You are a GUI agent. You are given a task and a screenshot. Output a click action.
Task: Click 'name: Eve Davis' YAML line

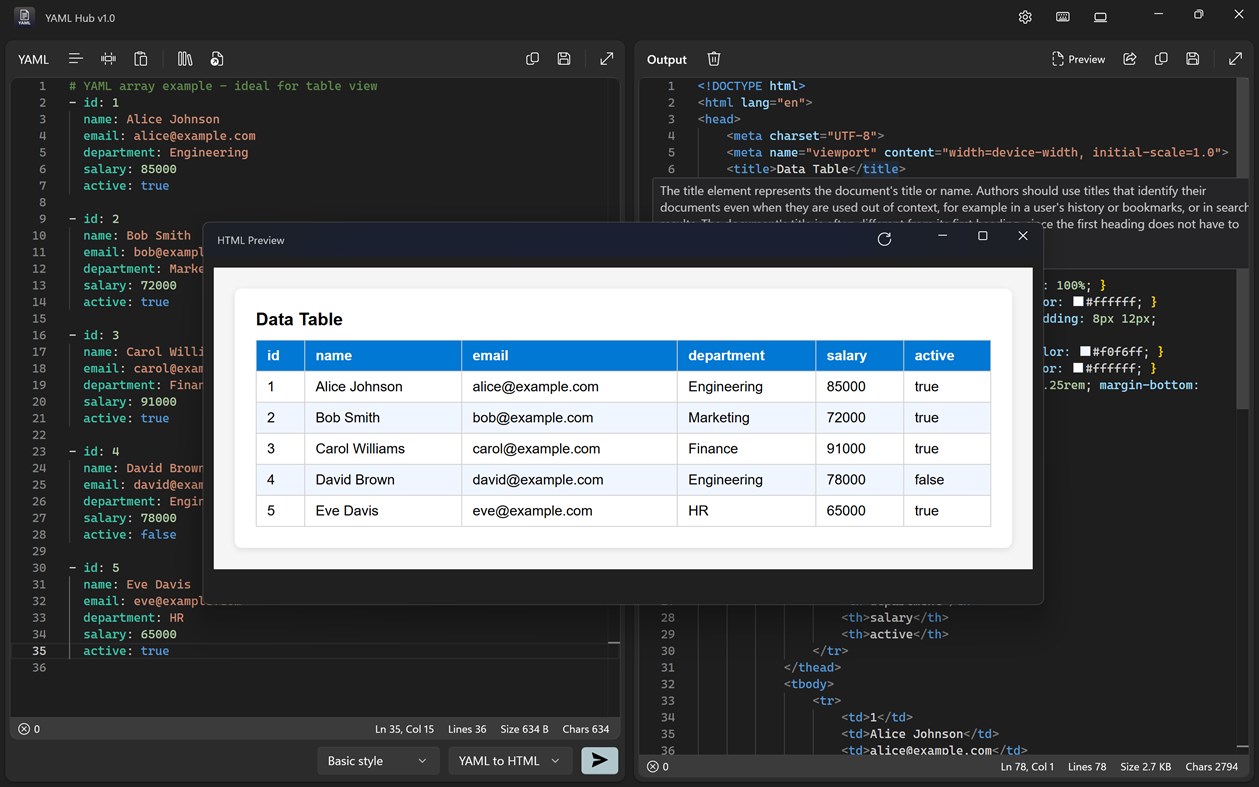tap(137, 584)
